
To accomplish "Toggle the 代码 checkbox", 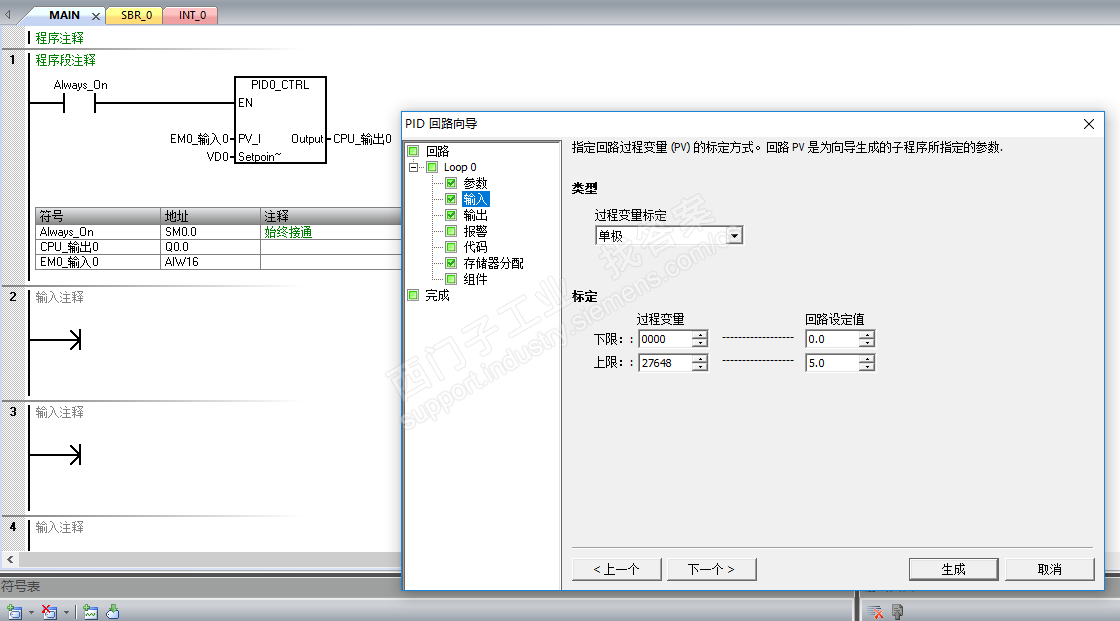I will click(x=451, y=247).
